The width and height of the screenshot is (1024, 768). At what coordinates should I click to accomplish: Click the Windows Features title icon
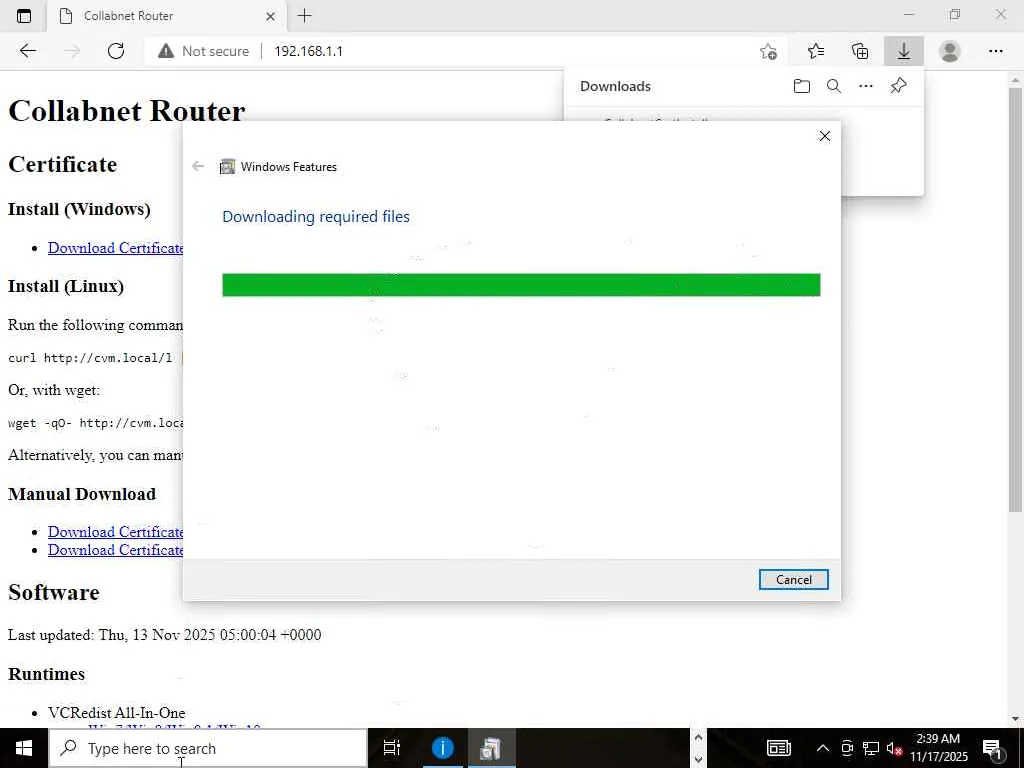point(227,167)
